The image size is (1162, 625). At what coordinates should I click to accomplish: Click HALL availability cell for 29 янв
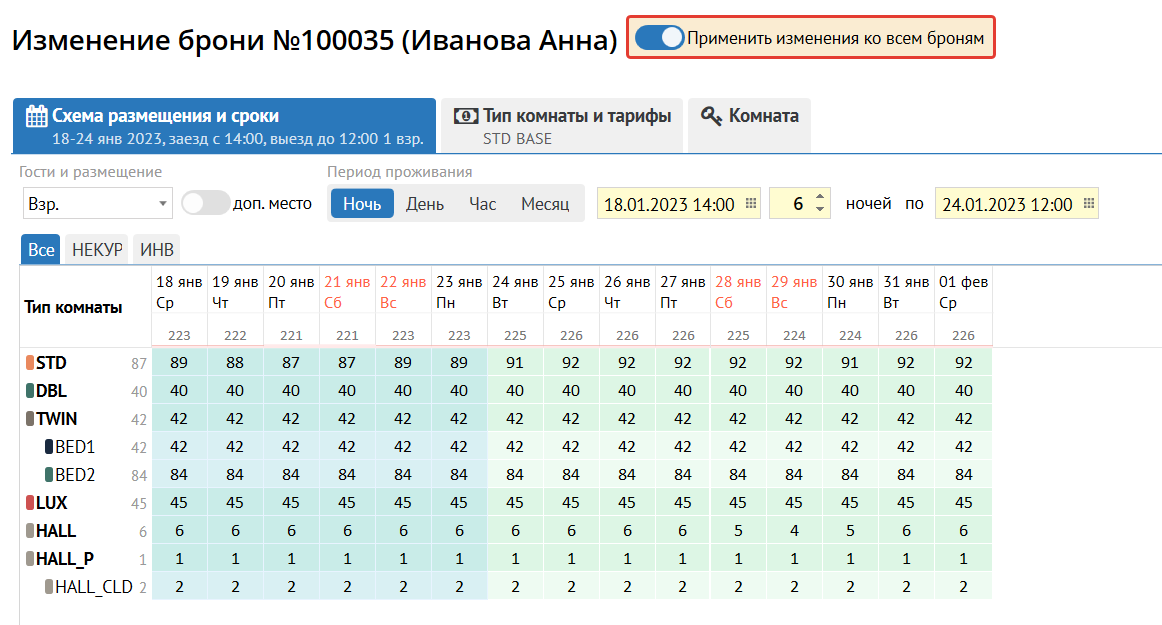point(794,531)
